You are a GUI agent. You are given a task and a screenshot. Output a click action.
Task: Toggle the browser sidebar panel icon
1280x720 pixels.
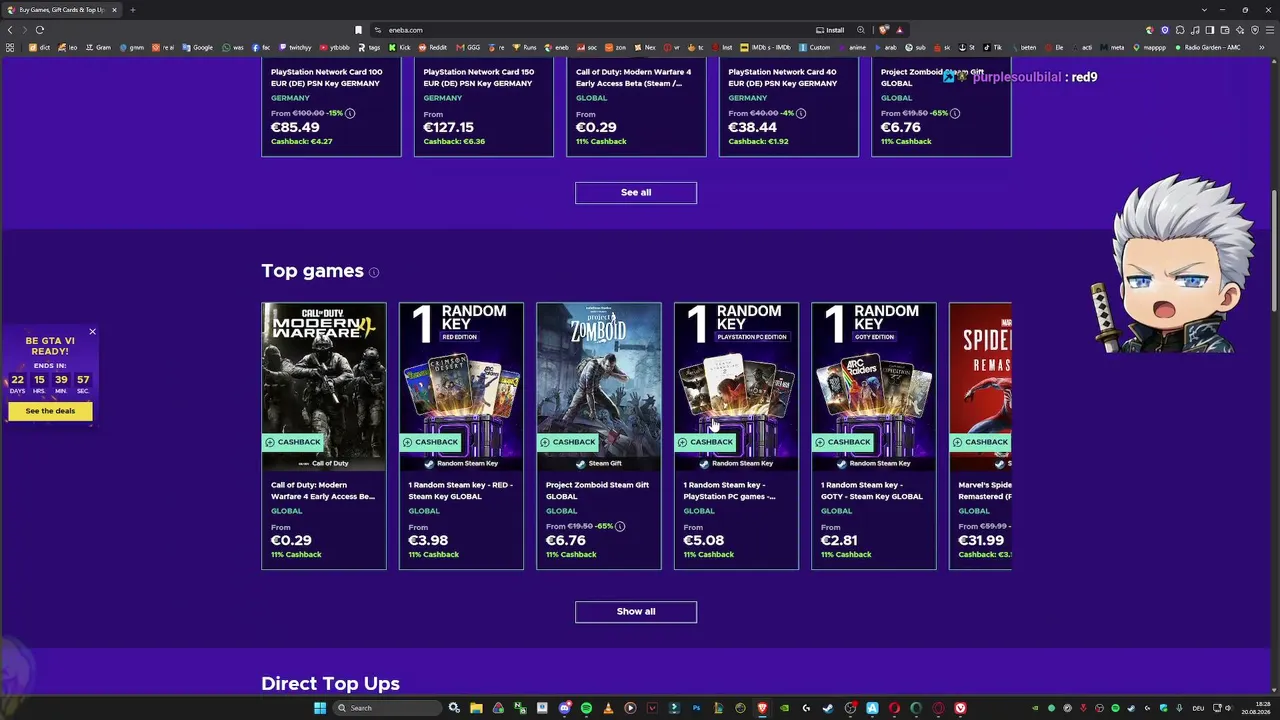click(1210, 30)
